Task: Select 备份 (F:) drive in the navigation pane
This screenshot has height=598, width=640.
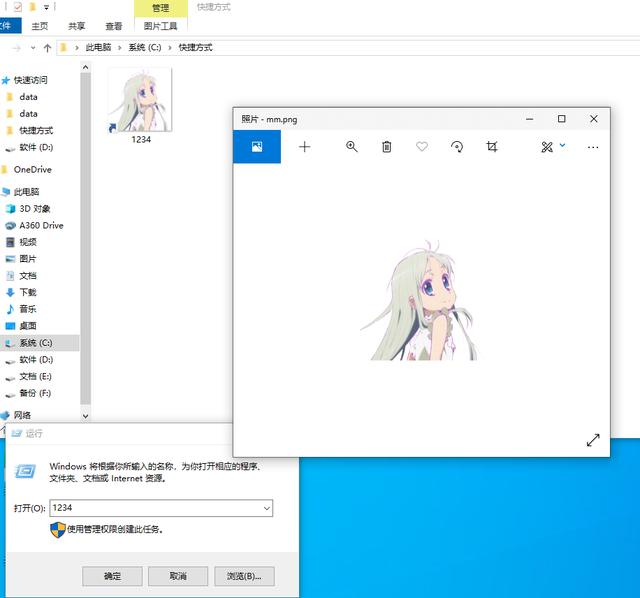Action: 35,393
